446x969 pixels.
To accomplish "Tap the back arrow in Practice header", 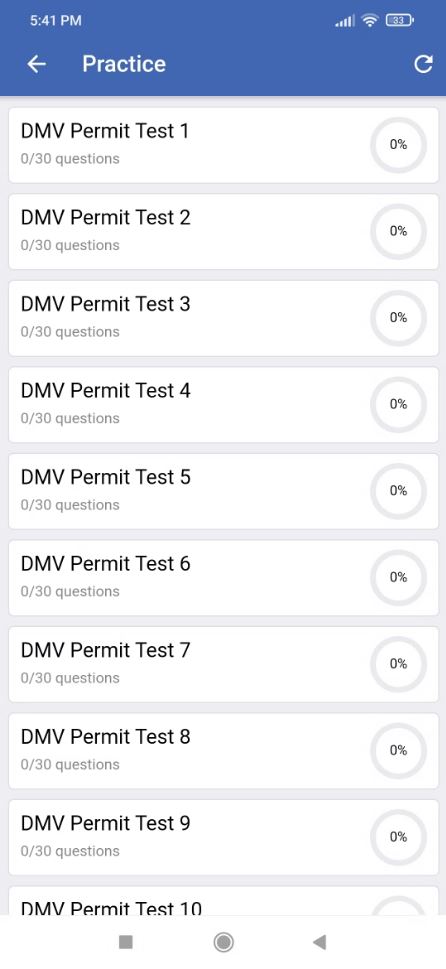I will click(x=37, y=64).
